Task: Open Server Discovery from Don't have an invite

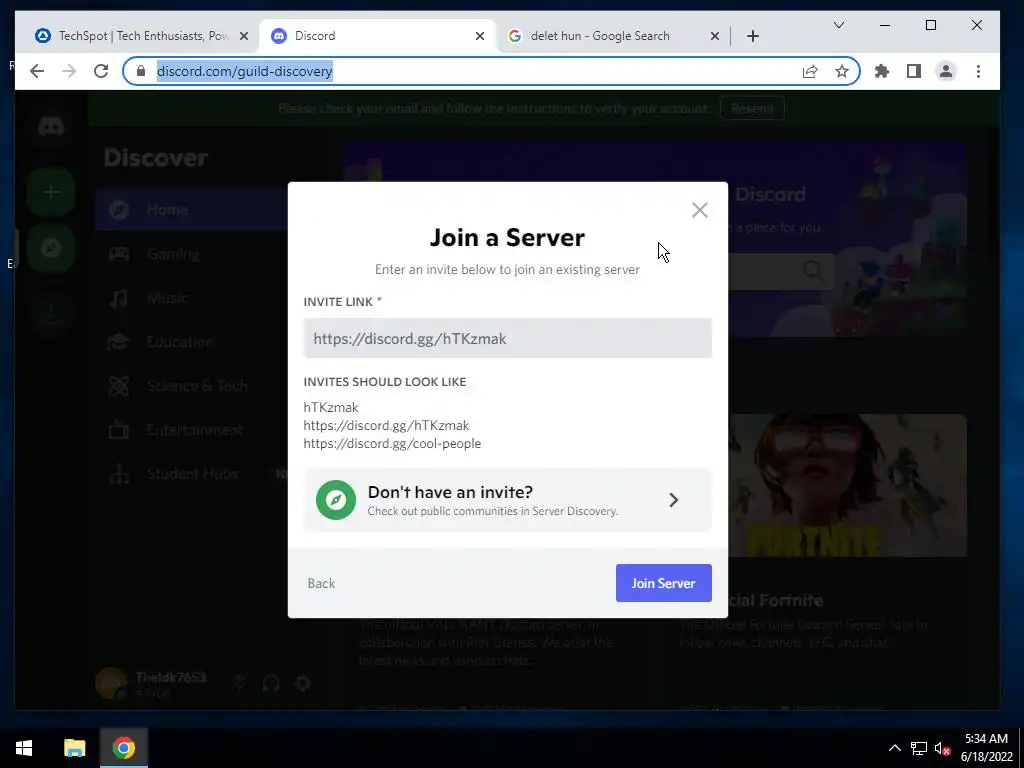Action: pos(507,500)
